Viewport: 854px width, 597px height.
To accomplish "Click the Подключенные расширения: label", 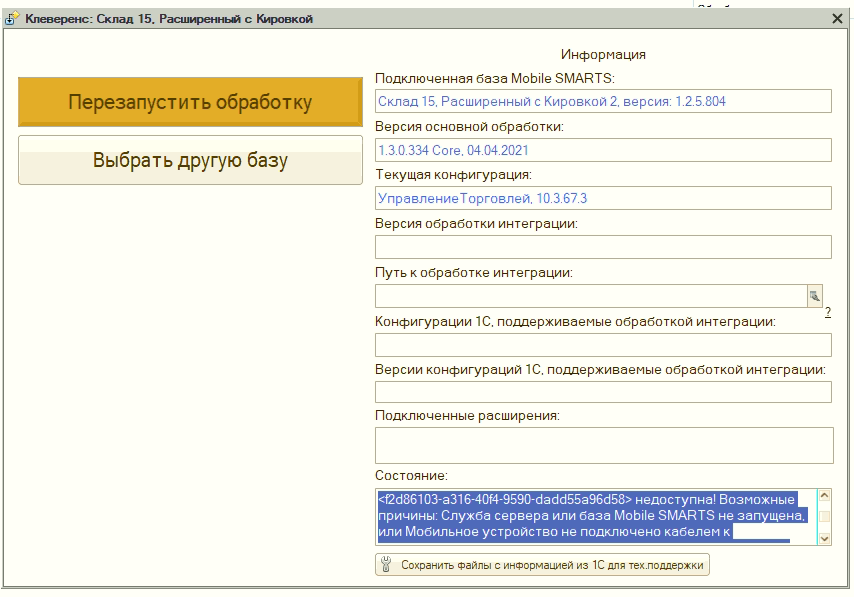I will click(x=467, y=416).
